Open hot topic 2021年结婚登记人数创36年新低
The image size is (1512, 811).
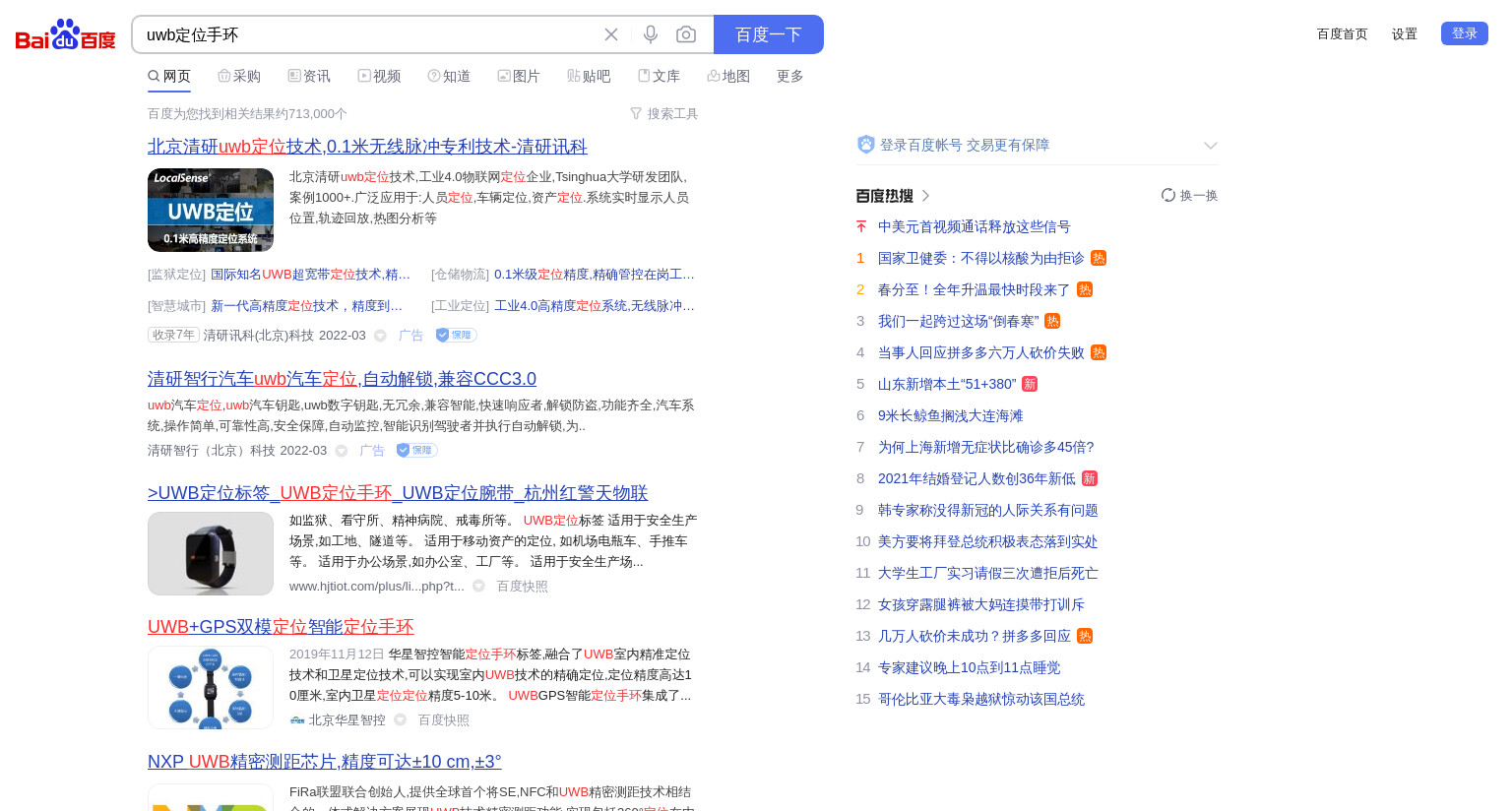pyautogui.click(x=976, y=478)
